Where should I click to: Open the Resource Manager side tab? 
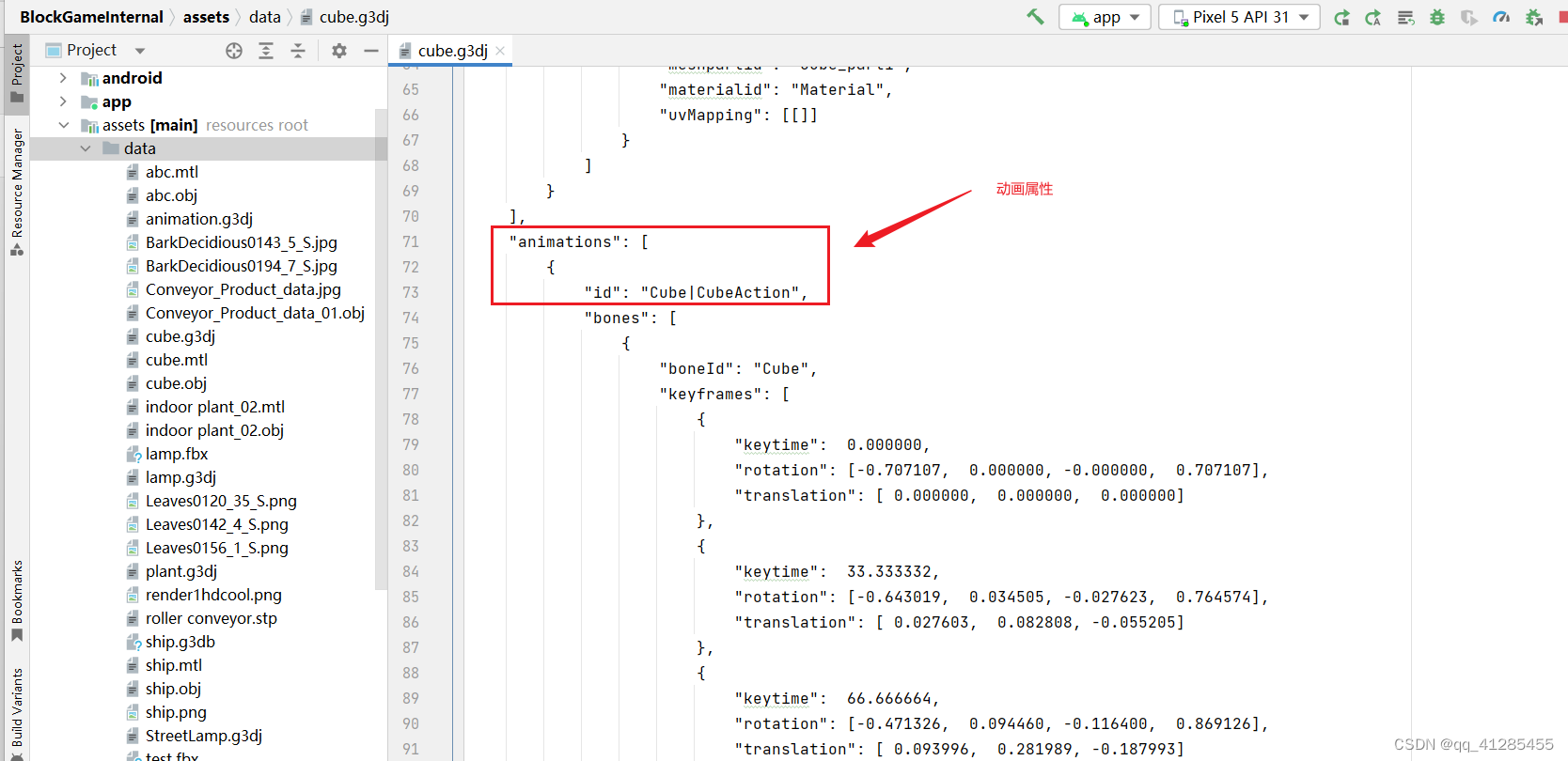click(17, 192)
